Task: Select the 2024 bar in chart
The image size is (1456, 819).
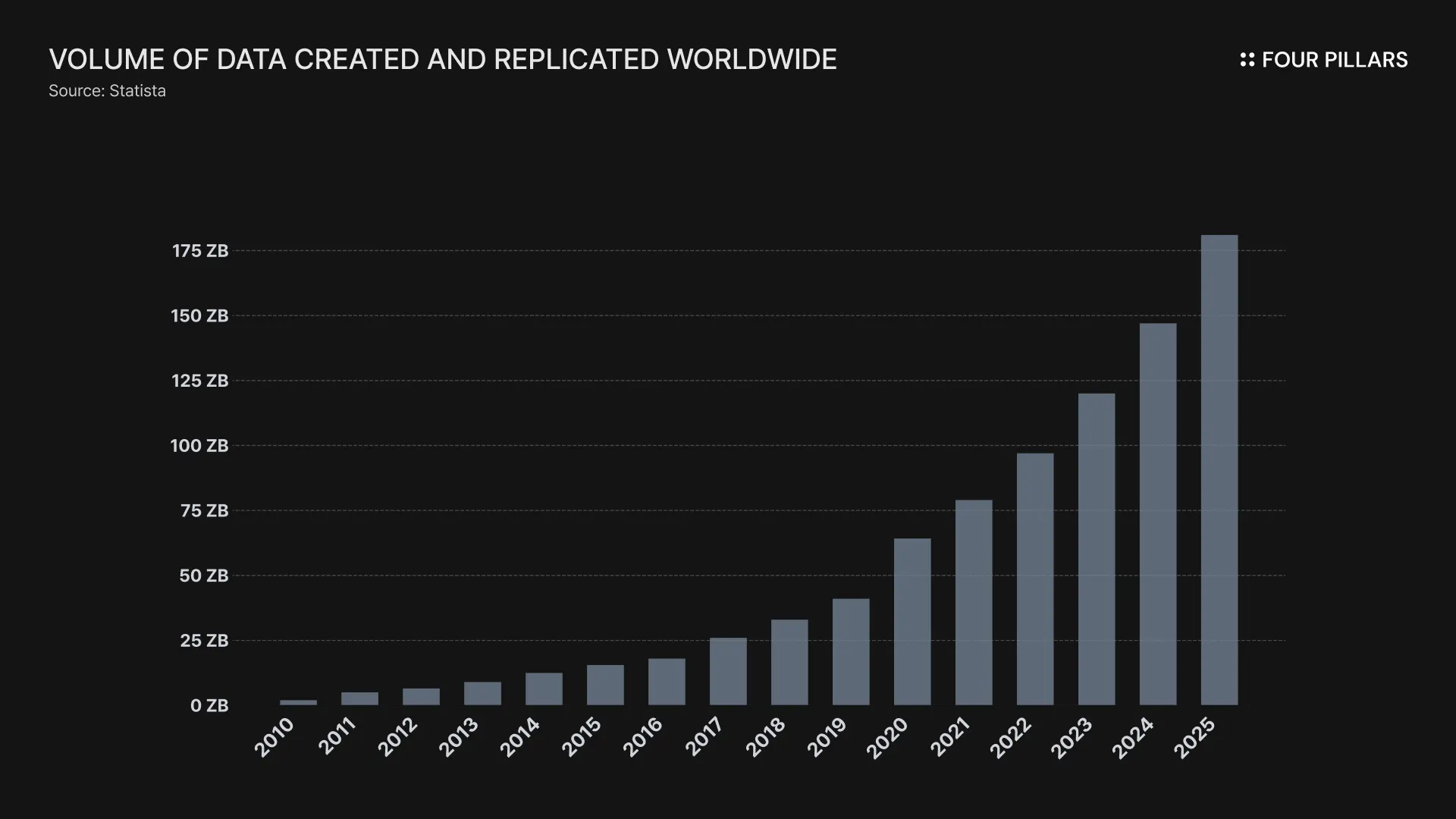Action: (1157, 514)
